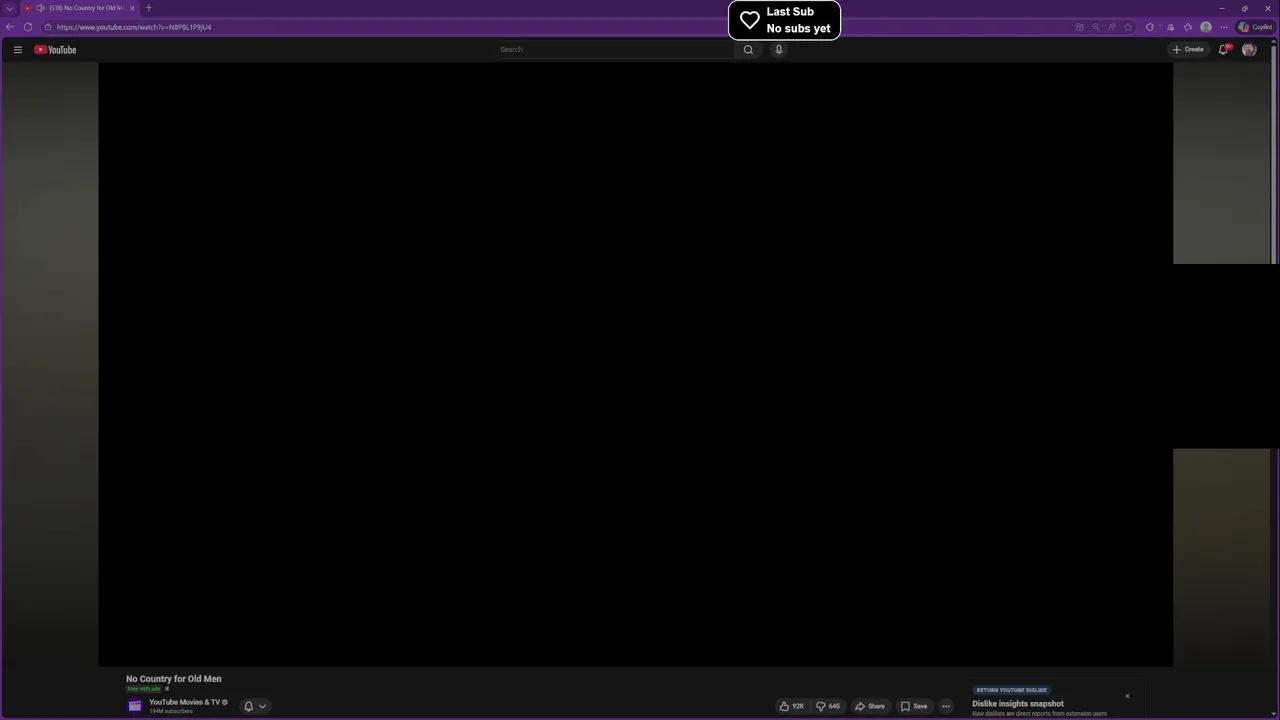Go to YouTube home via logo
Screen dimensions: 1280x720
tap(55, 49)
